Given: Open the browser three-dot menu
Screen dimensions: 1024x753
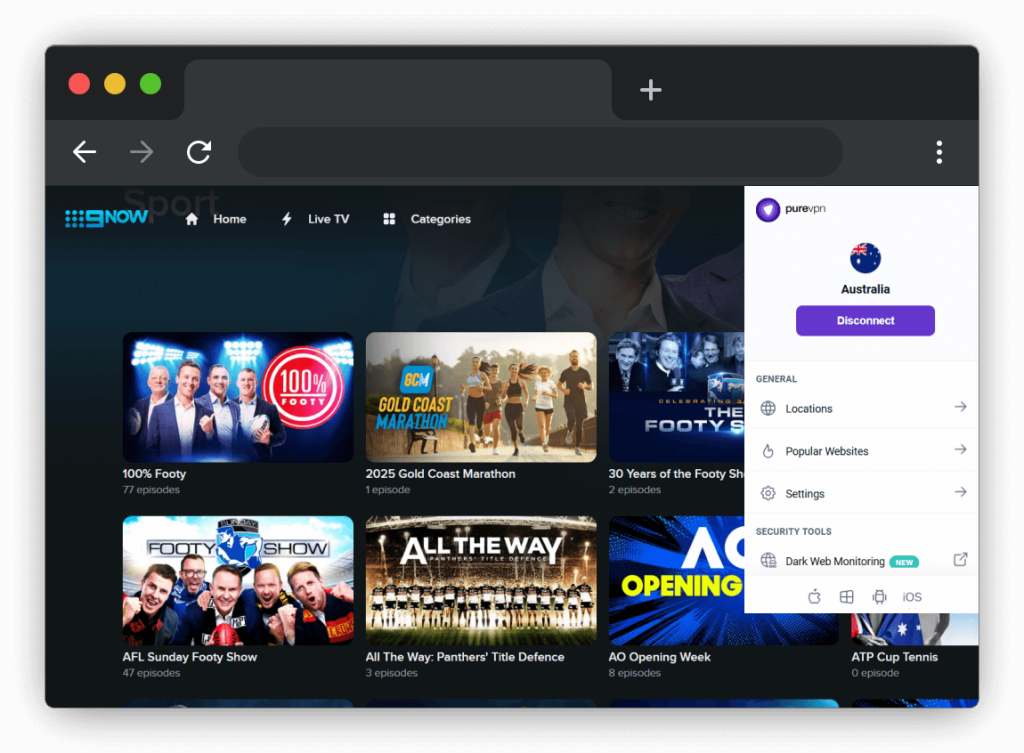Looking at the screenshot, I should 939,152.
